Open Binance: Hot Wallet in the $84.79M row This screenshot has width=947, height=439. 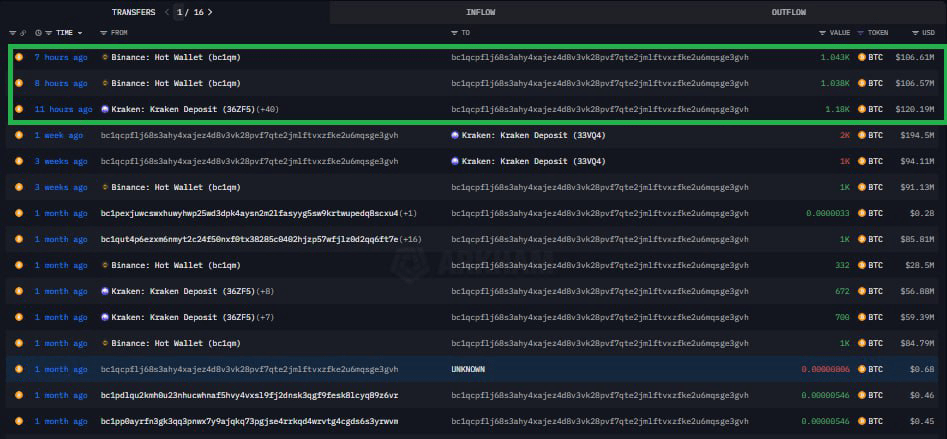(x=176, y=343)
